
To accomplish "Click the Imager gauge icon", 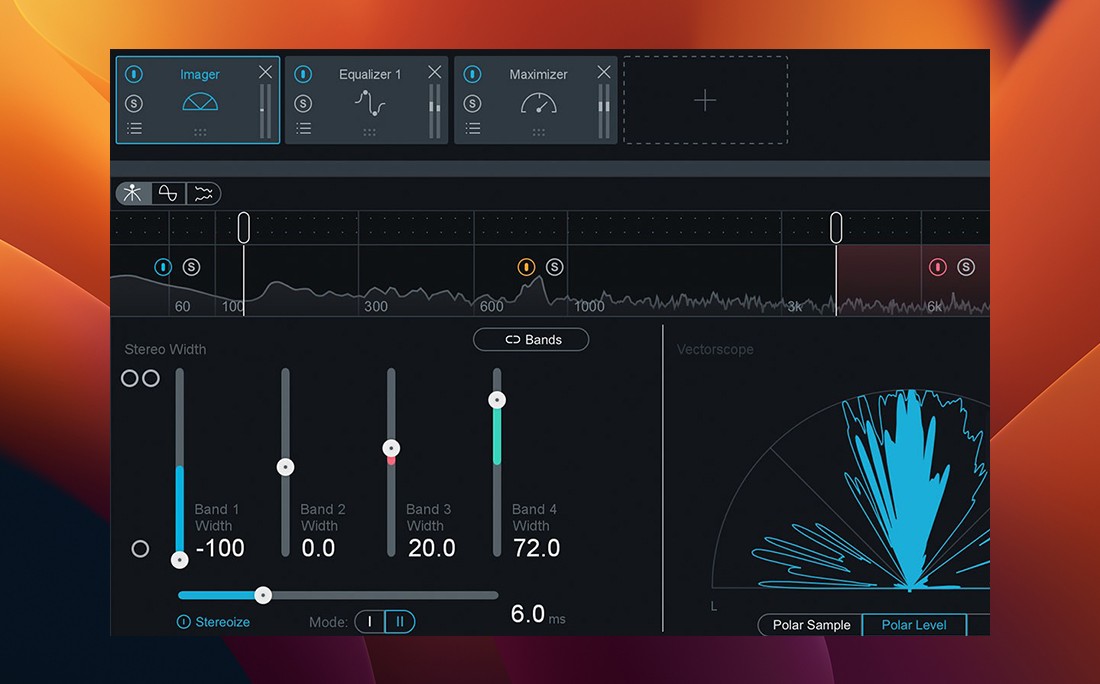I will (x=199, y=102).
